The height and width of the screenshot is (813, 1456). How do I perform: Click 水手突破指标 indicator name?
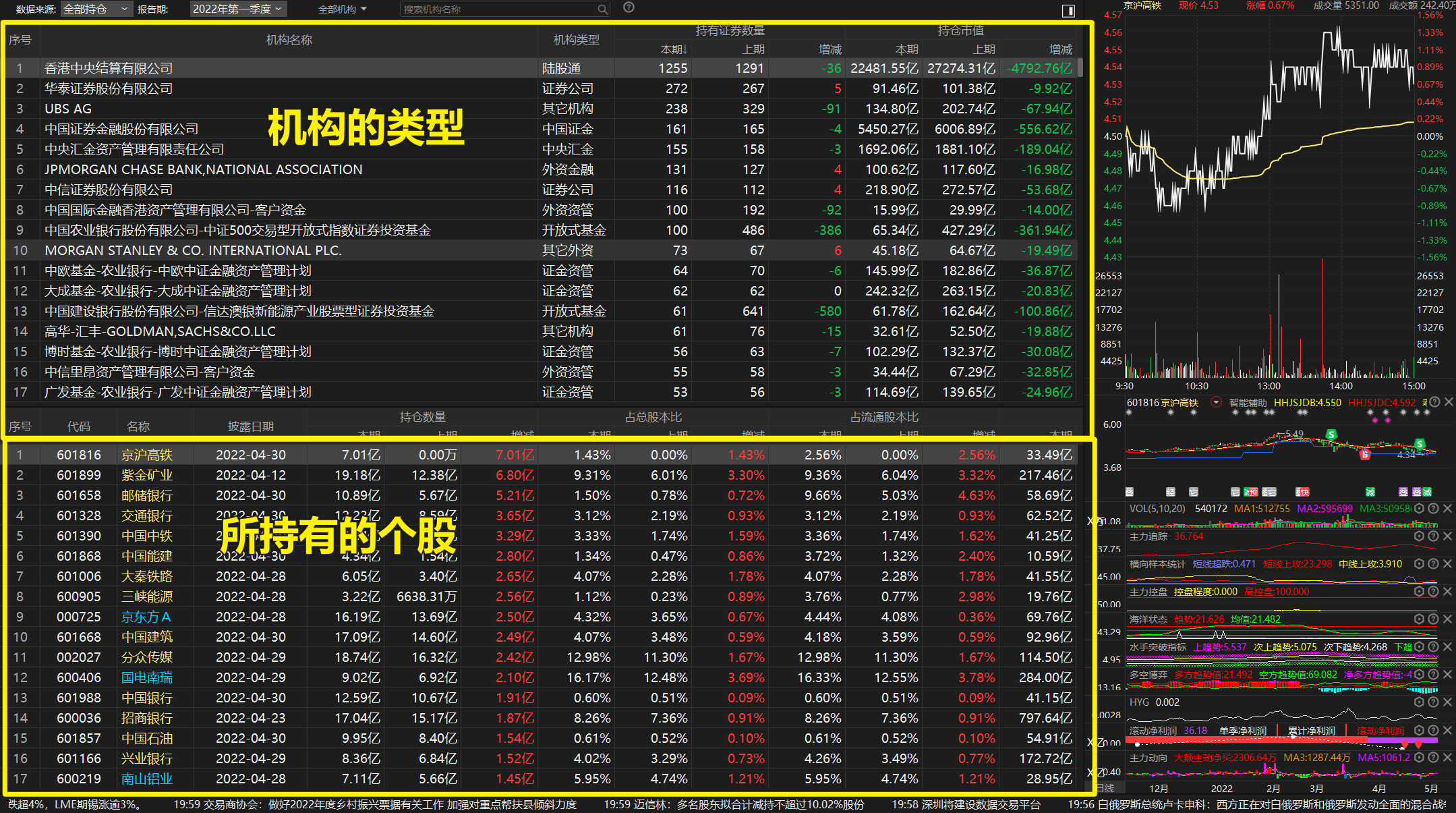tap(1157, 647)
